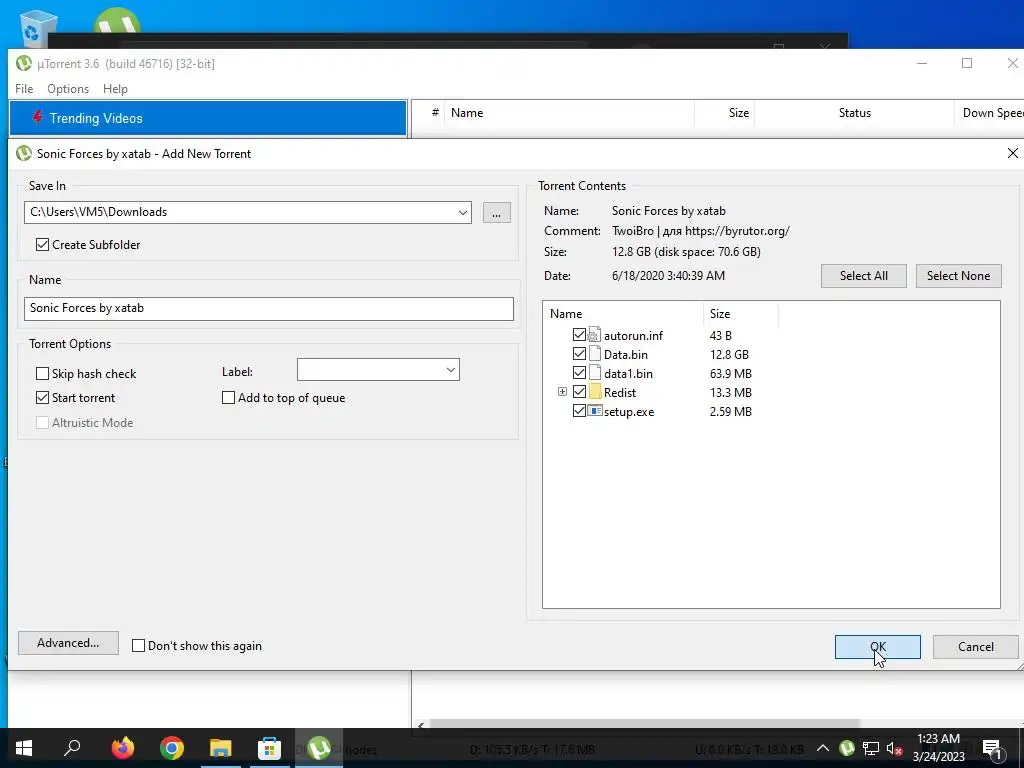Launch Firefox from the taskbar
The width and height of the screenshot is (1024, 768).
pos(122,748)
